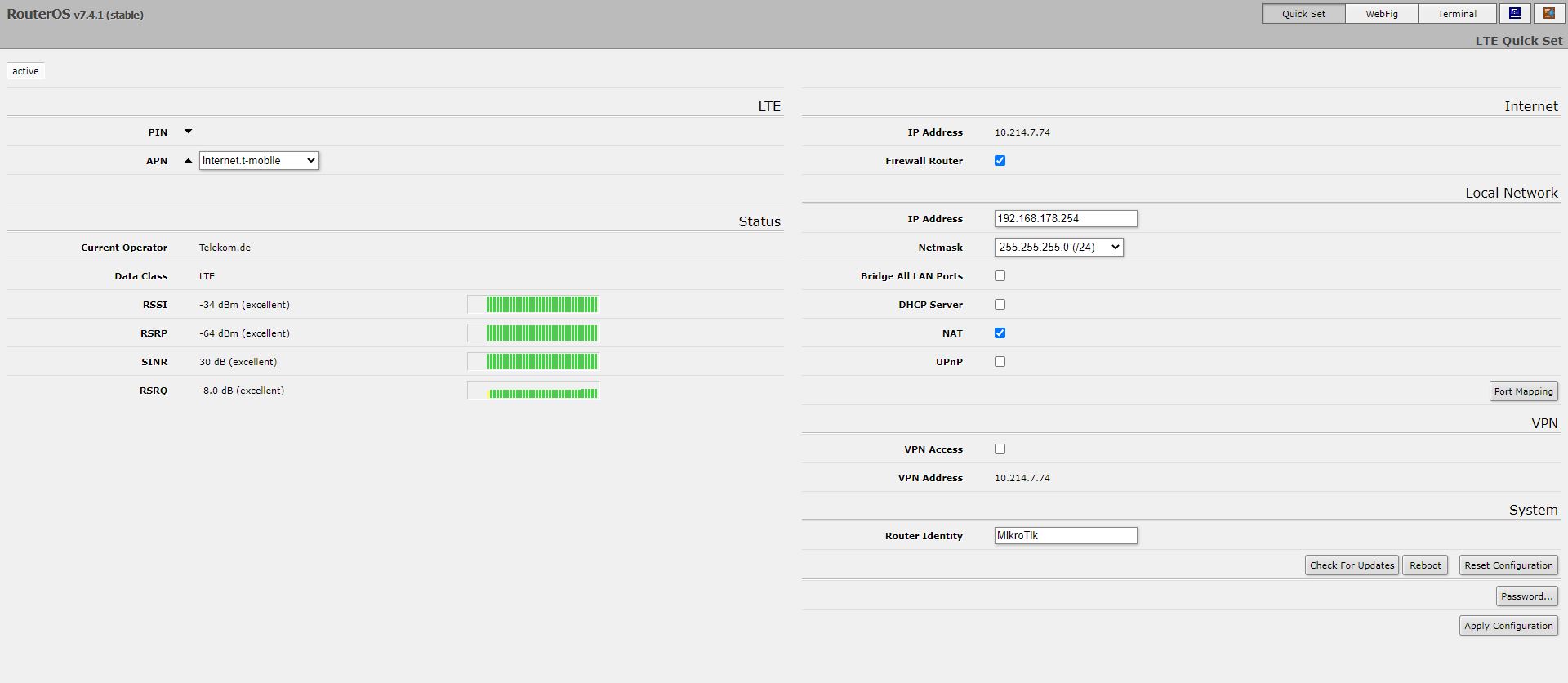Click the Reset Configuration button

click(x=1508, y=565)
